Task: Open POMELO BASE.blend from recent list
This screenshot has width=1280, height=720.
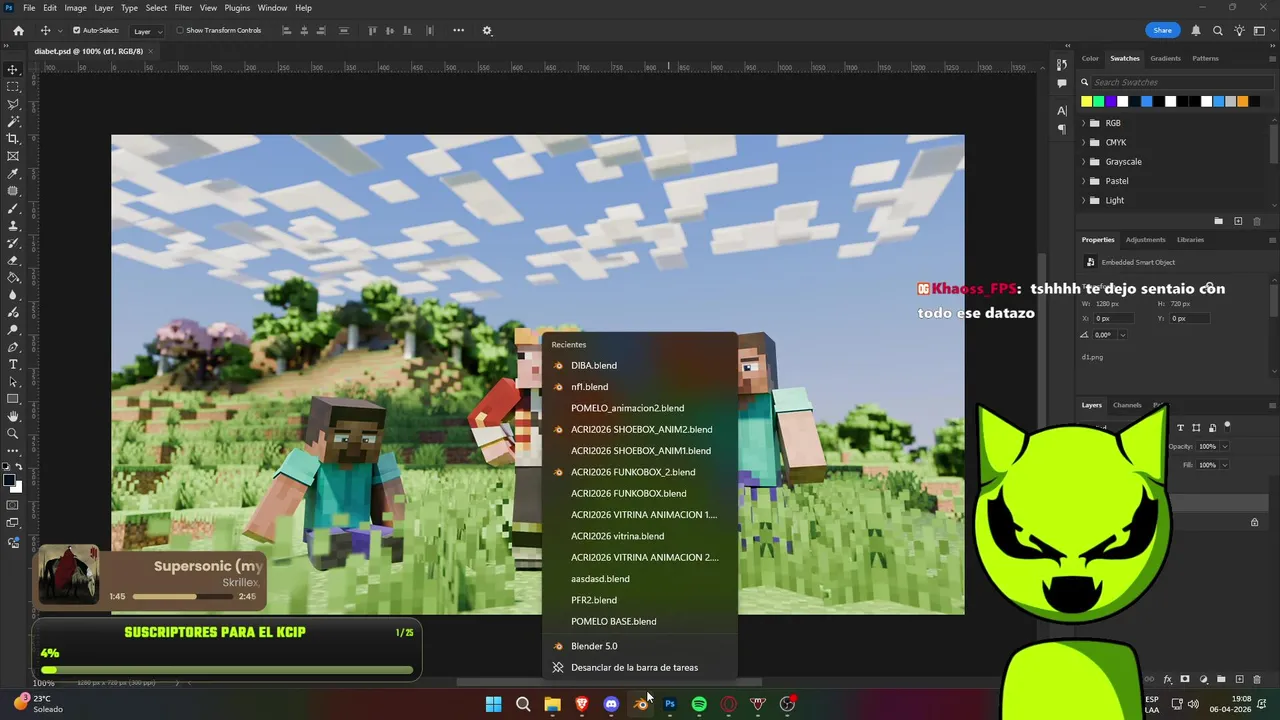Action: pyautogui.click(x=640, y=622)
